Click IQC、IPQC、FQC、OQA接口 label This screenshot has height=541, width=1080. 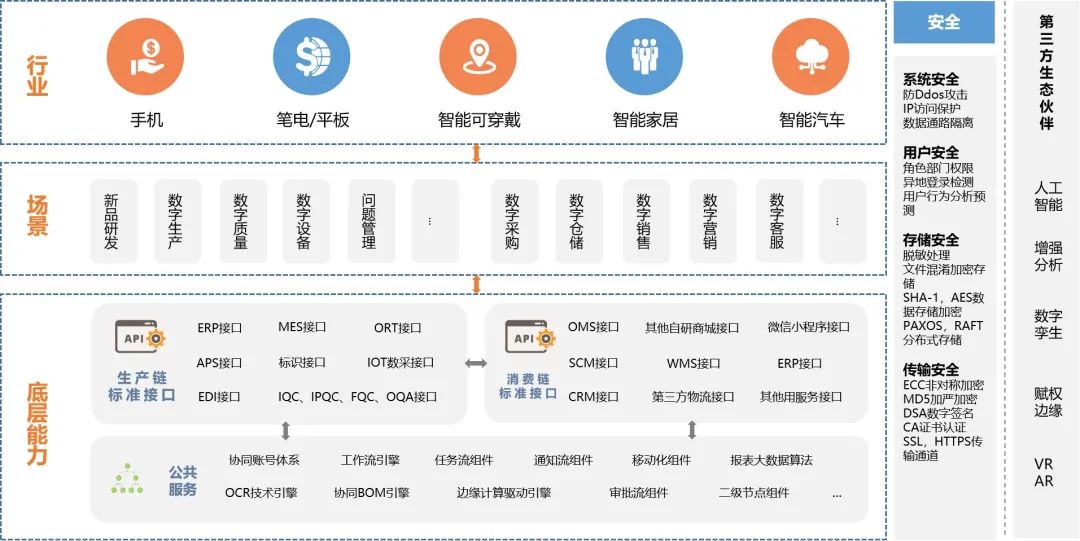tap(357, 397)
